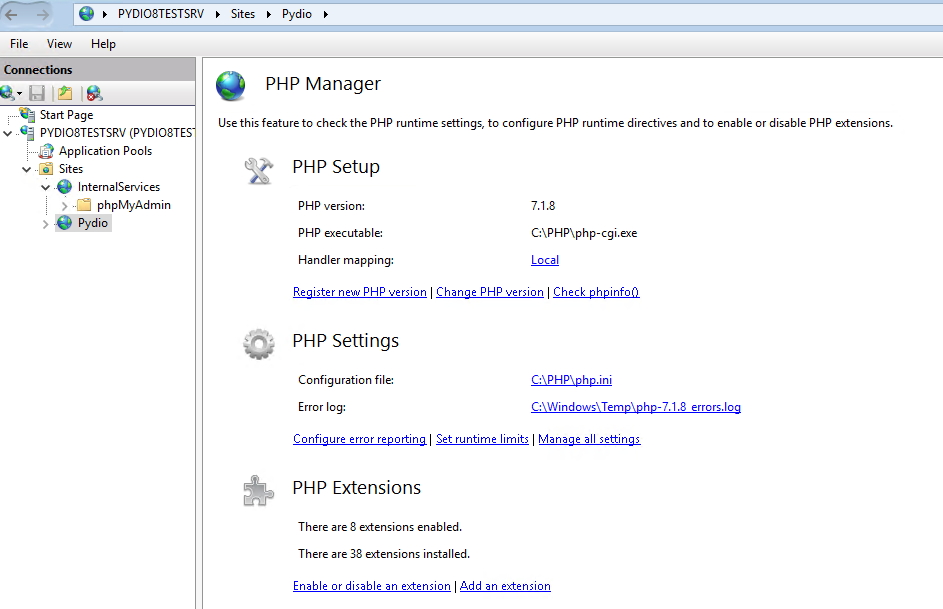
Task: Open breadcrumb arrow right after the globe
Action: [105, 14]
